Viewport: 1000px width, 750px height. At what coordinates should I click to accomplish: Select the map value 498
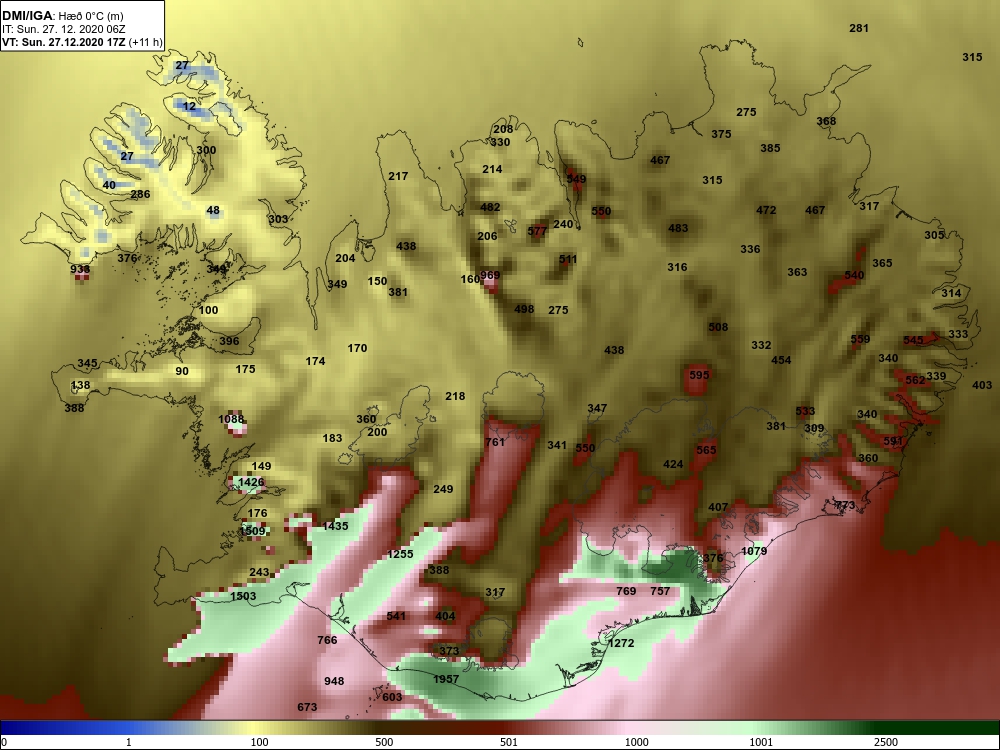pos(524,309)
